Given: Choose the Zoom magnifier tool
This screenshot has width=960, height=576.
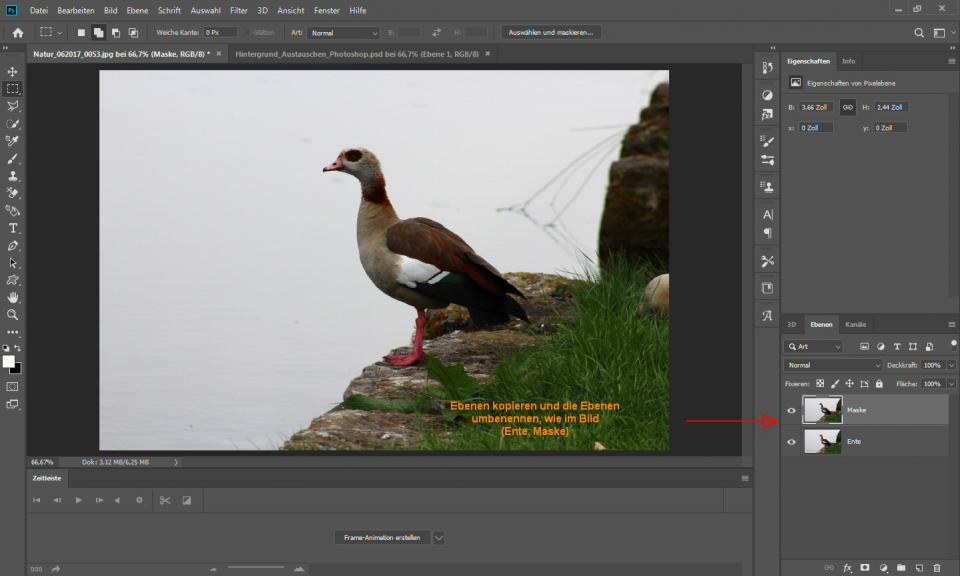Looking at the screenshot, I should (13, 314).
